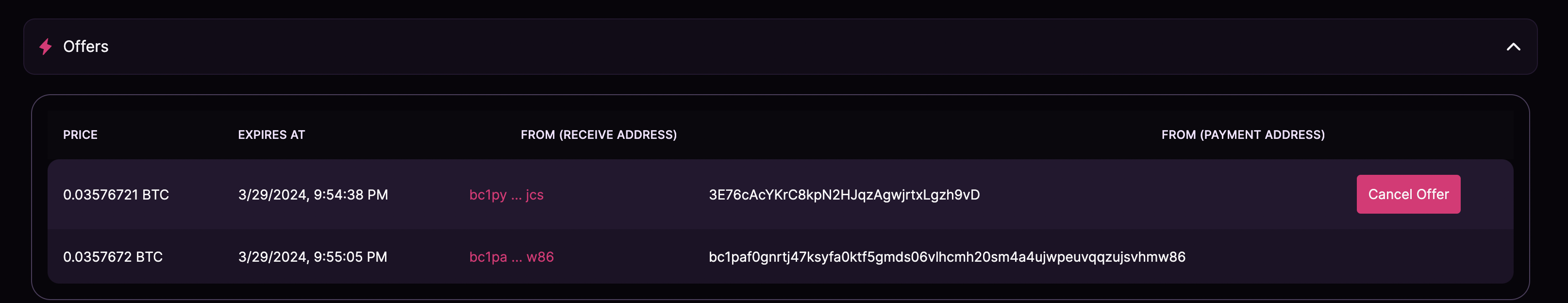Screen dimensions: 1568x303
Task: Click the 9:54:38 PM expiry timestamp
Action: coord(313,195)
